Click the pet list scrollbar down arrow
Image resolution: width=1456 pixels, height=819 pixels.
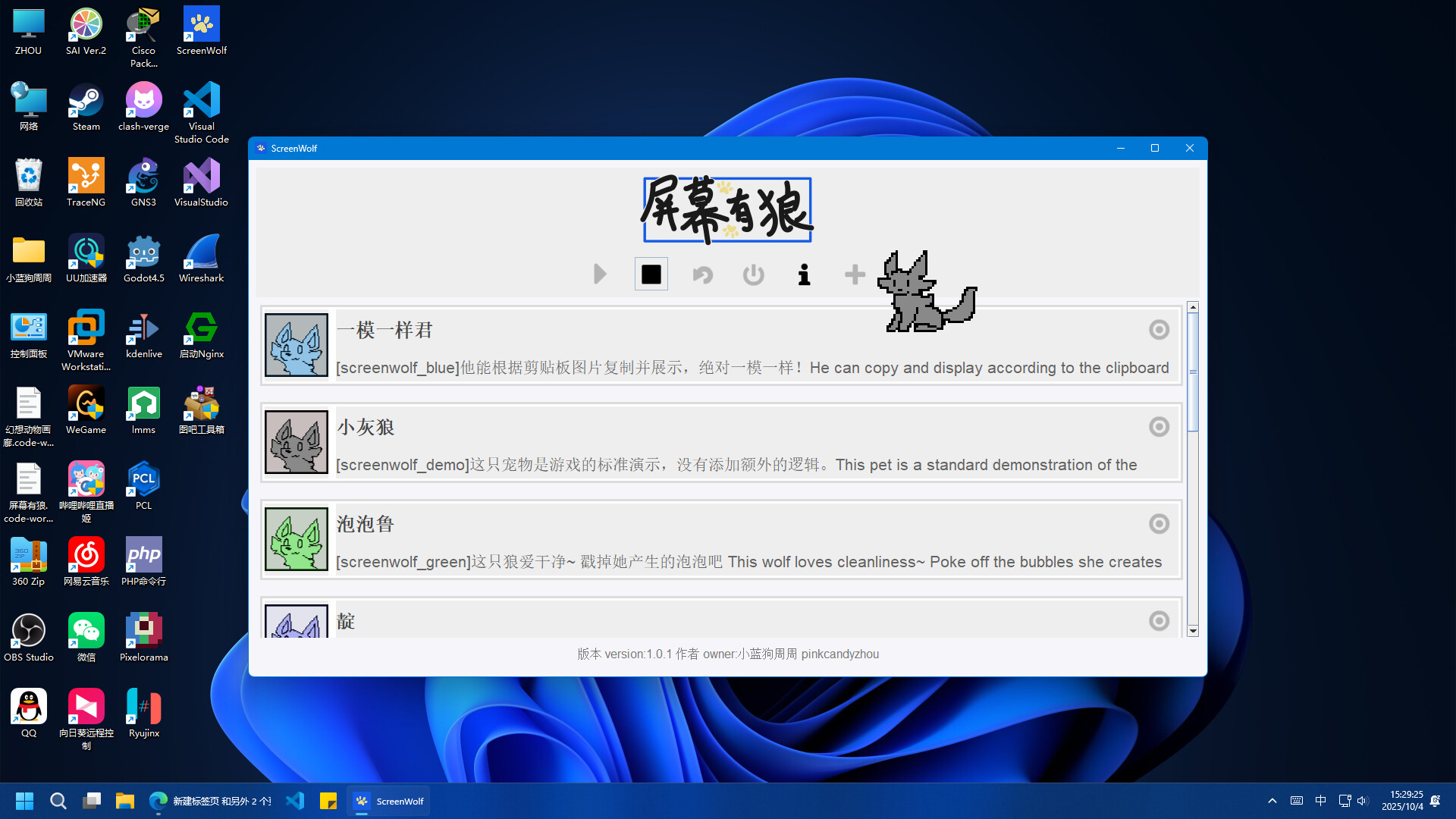pos(1193,630)
